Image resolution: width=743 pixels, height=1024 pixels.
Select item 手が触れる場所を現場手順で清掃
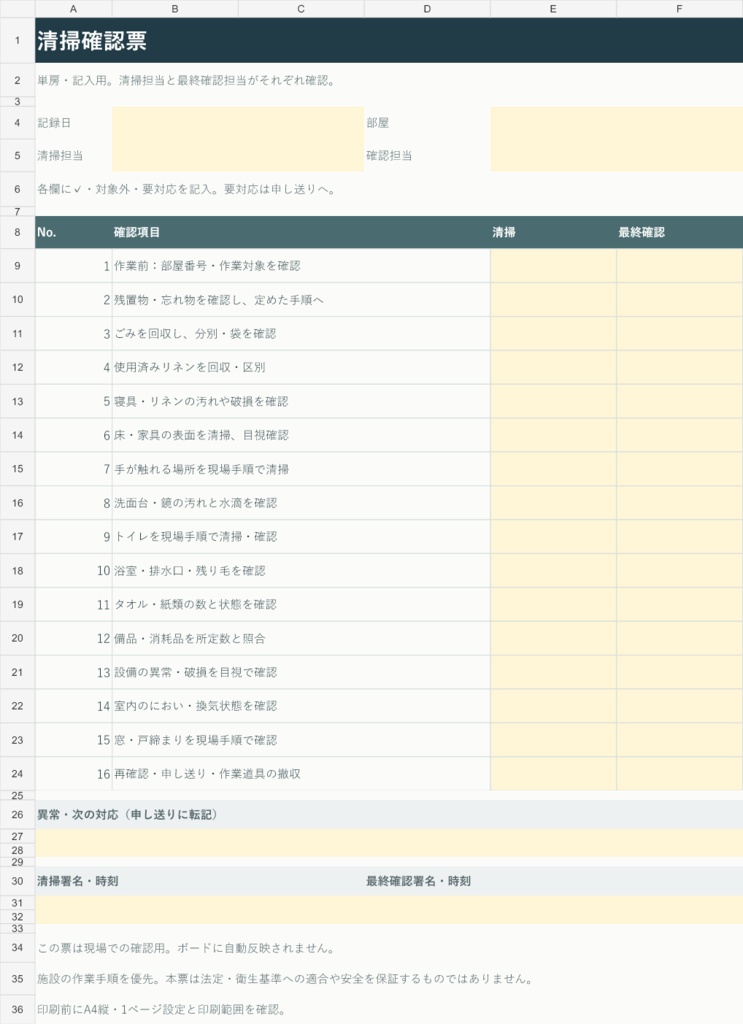tap(301, 469)
